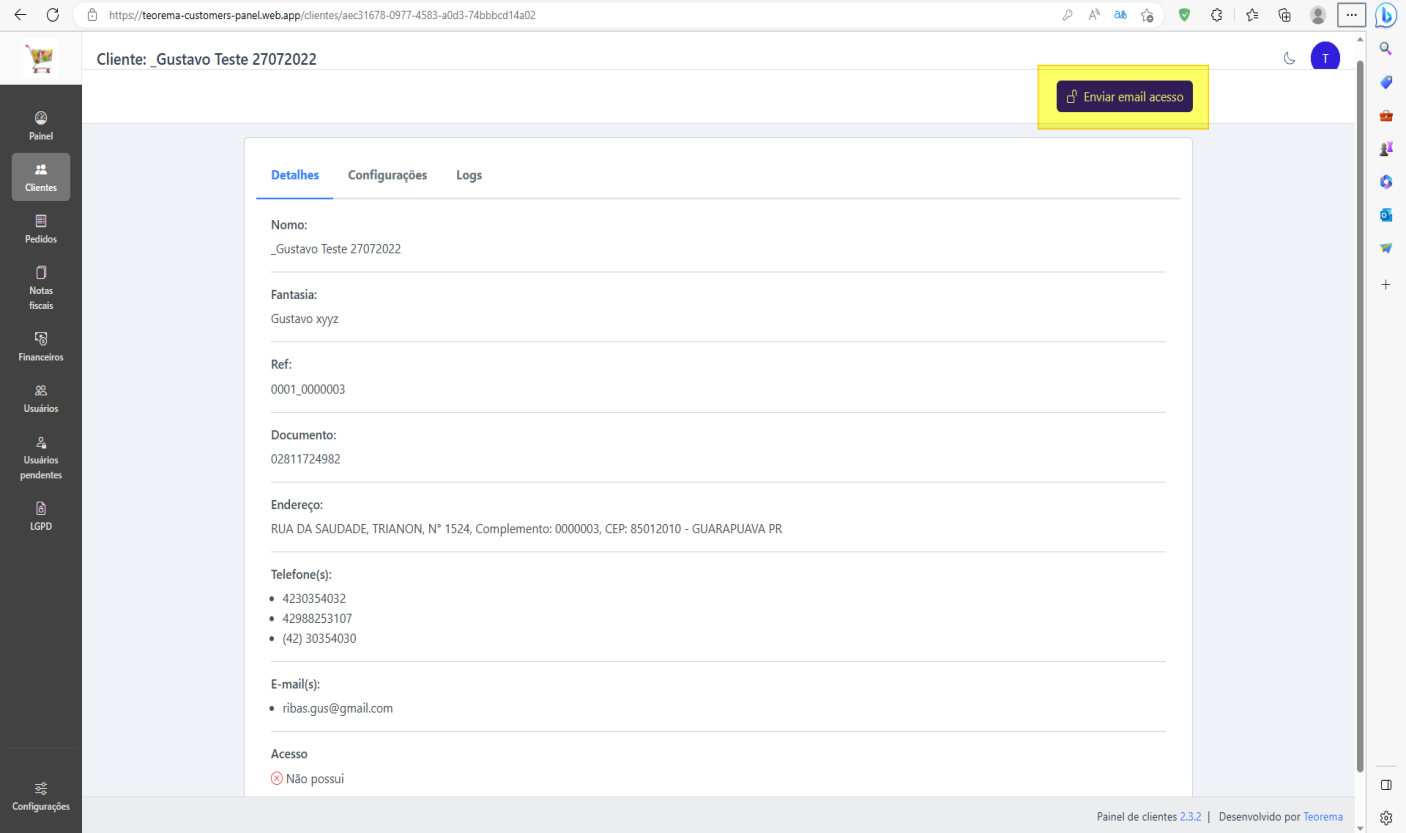Open the Painel dashboard section
The height and width of the screenshot is (833, 1406).
point(41,126)
